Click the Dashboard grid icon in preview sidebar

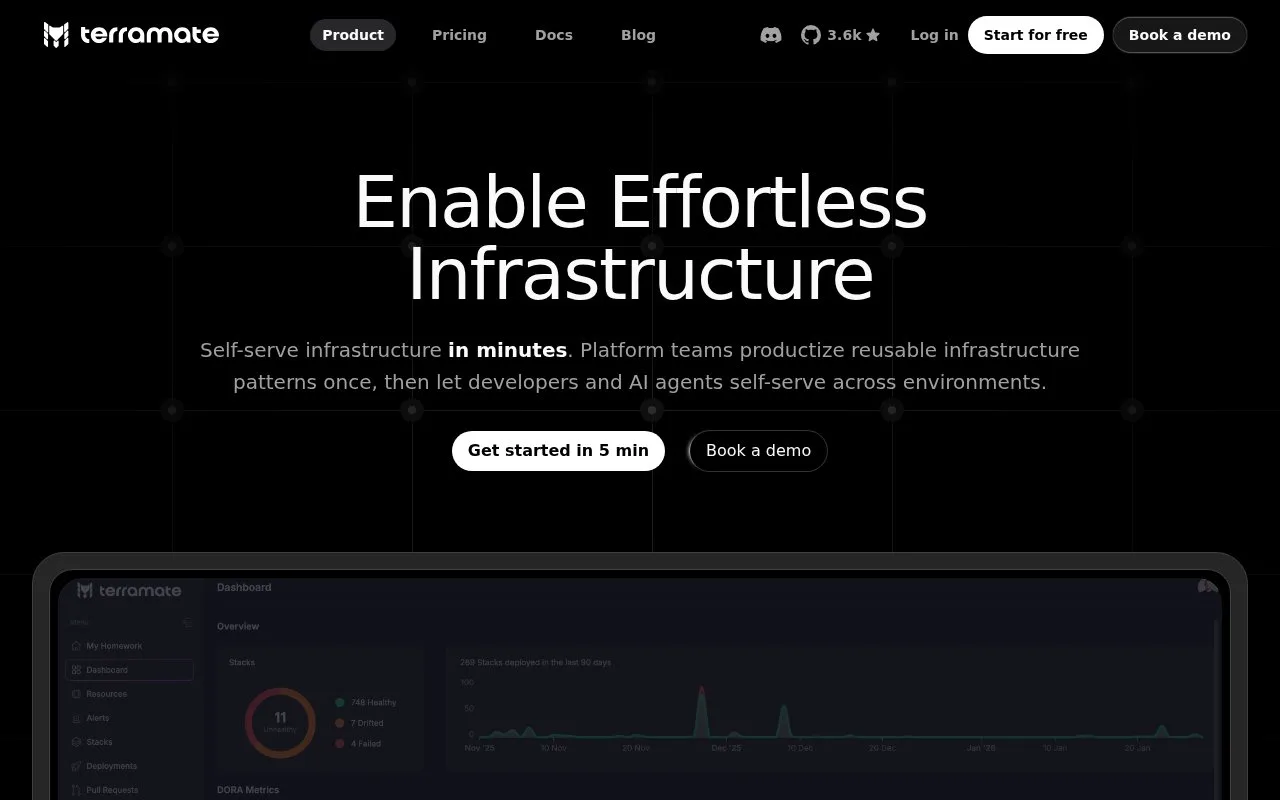[x=77, y=670]
